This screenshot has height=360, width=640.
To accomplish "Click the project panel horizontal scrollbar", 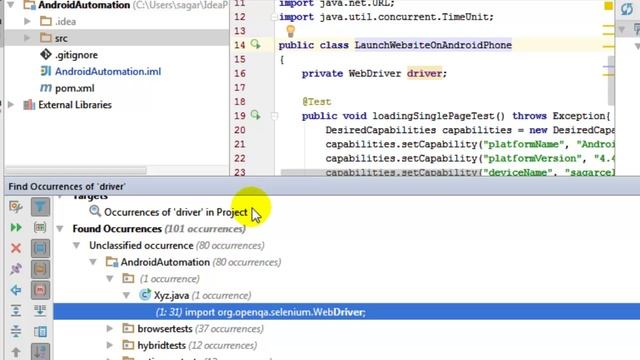I will click(x=76, y=170).
